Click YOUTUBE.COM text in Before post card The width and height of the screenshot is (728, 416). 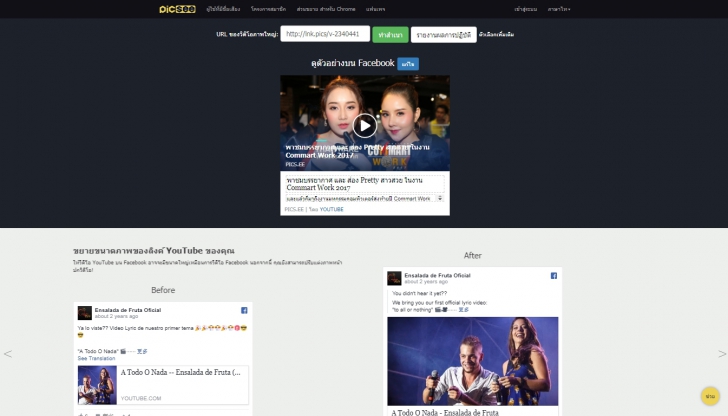[141, 398]
